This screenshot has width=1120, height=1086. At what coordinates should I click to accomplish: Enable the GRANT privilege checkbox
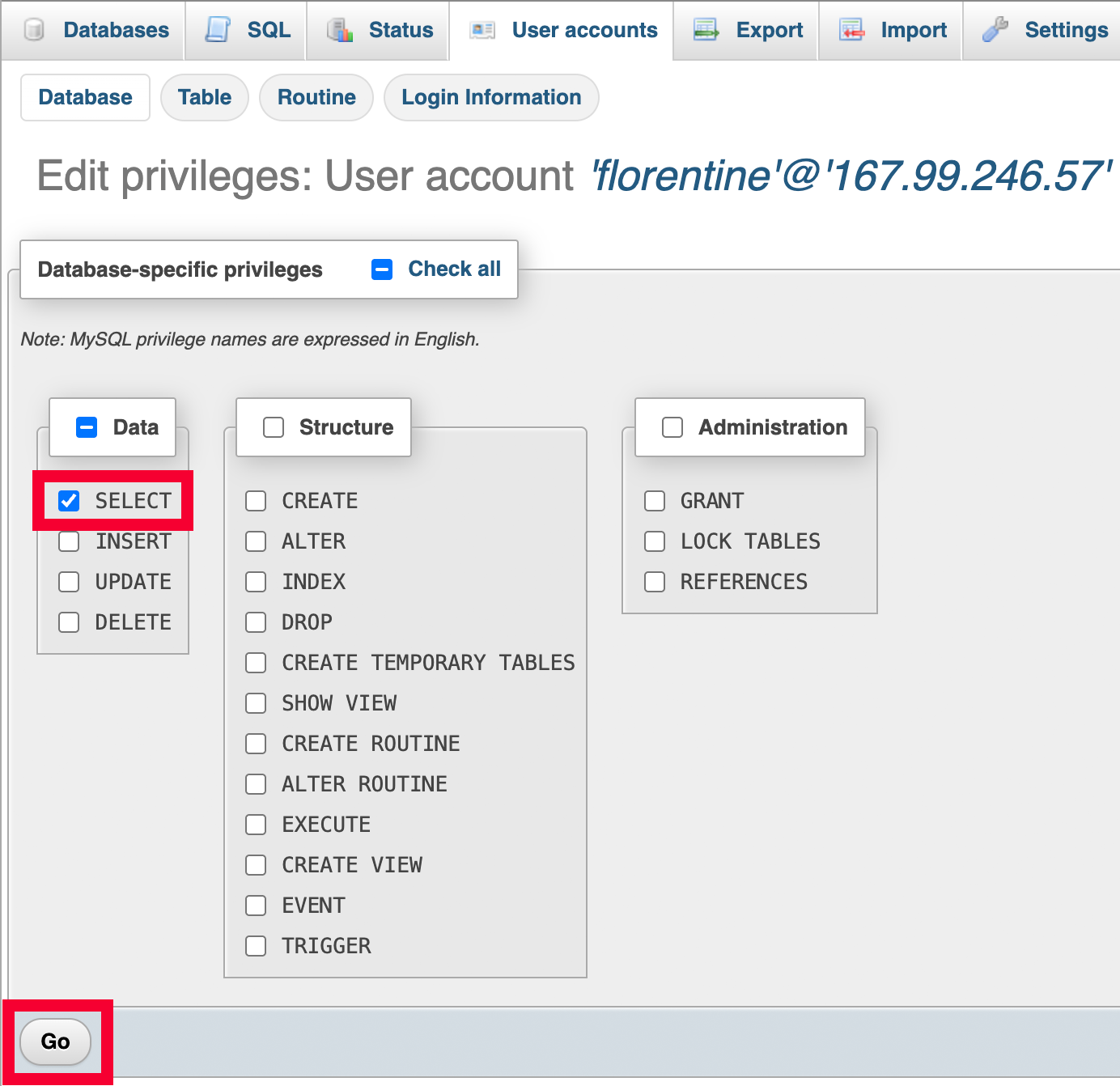[655, 501]
